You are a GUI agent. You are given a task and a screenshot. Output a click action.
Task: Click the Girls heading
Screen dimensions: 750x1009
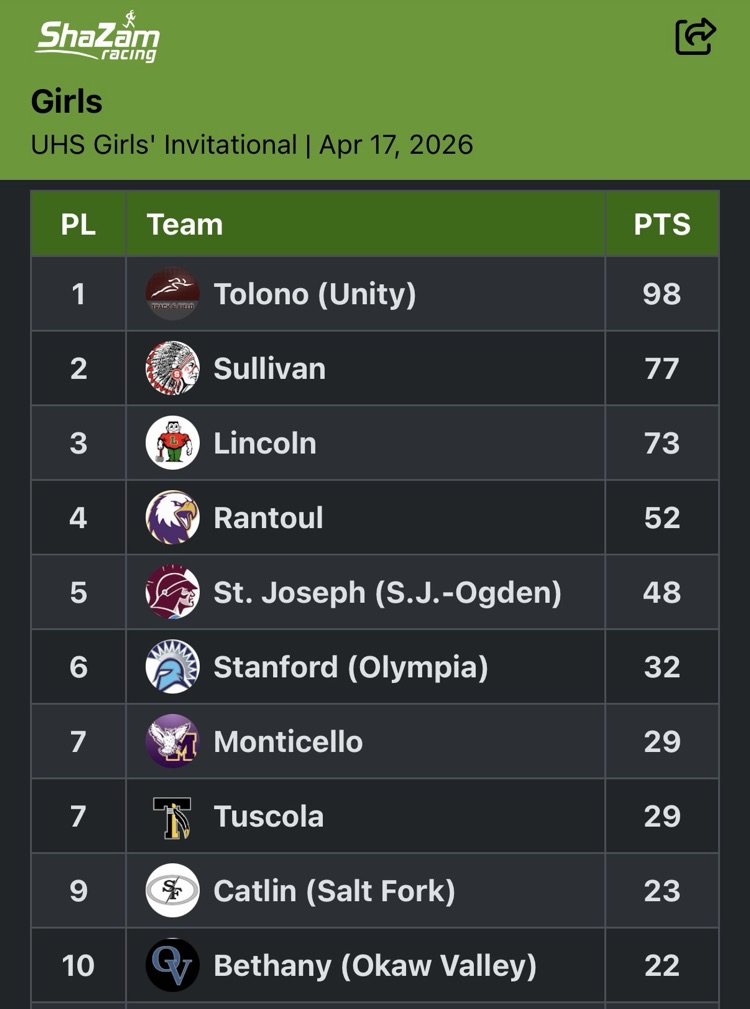(67, 101)
